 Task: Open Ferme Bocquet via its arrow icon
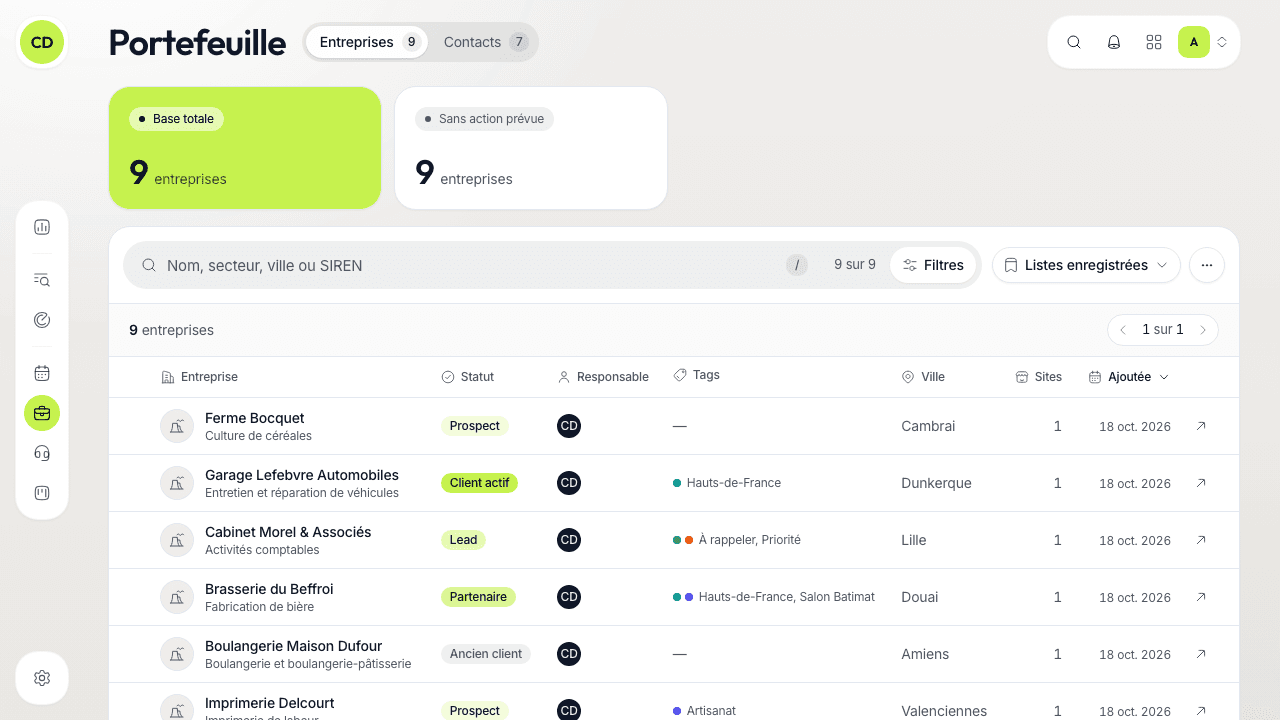click(1201, 426)
